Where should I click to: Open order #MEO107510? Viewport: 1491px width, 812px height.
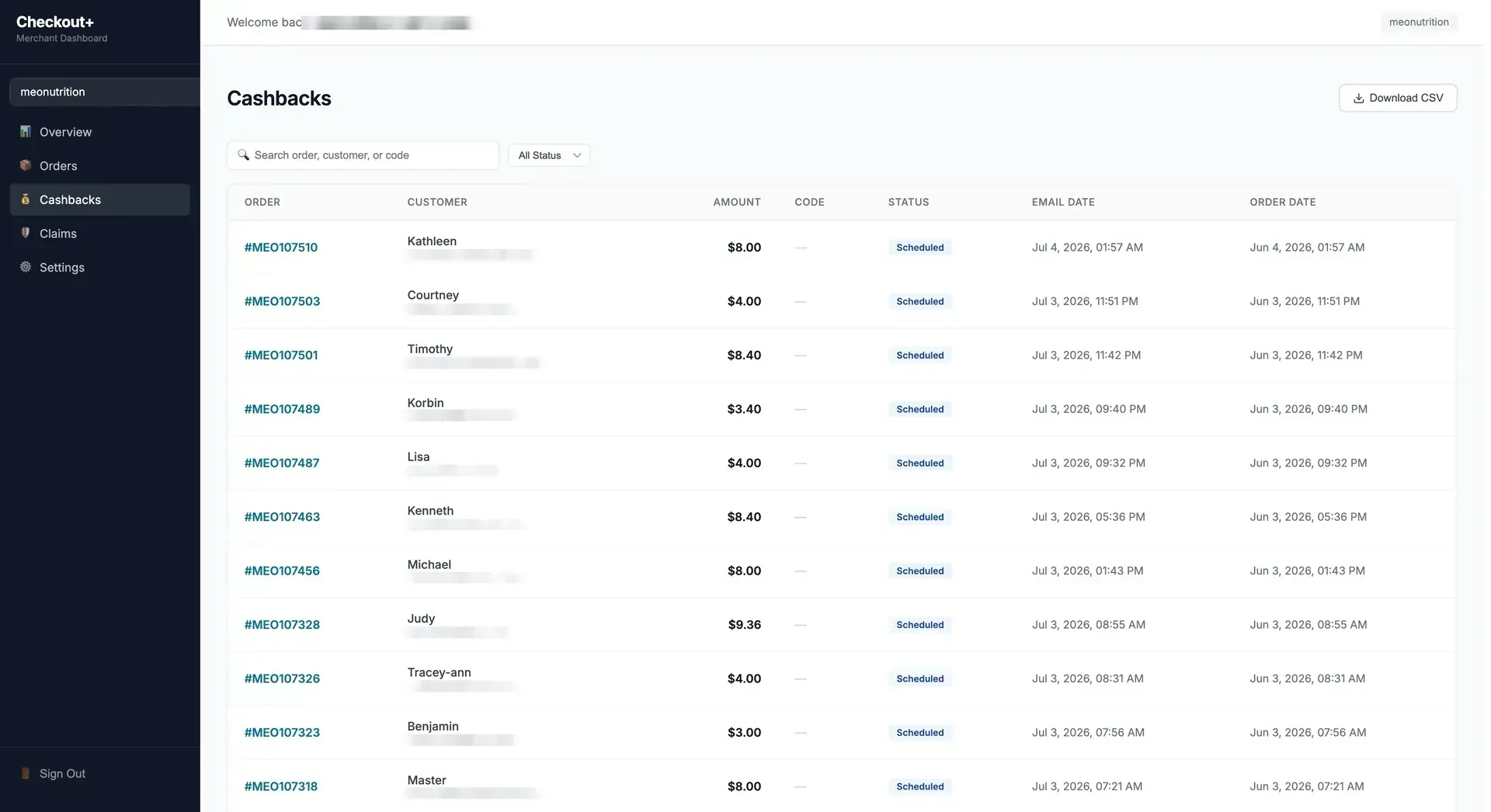click(281, 248)
